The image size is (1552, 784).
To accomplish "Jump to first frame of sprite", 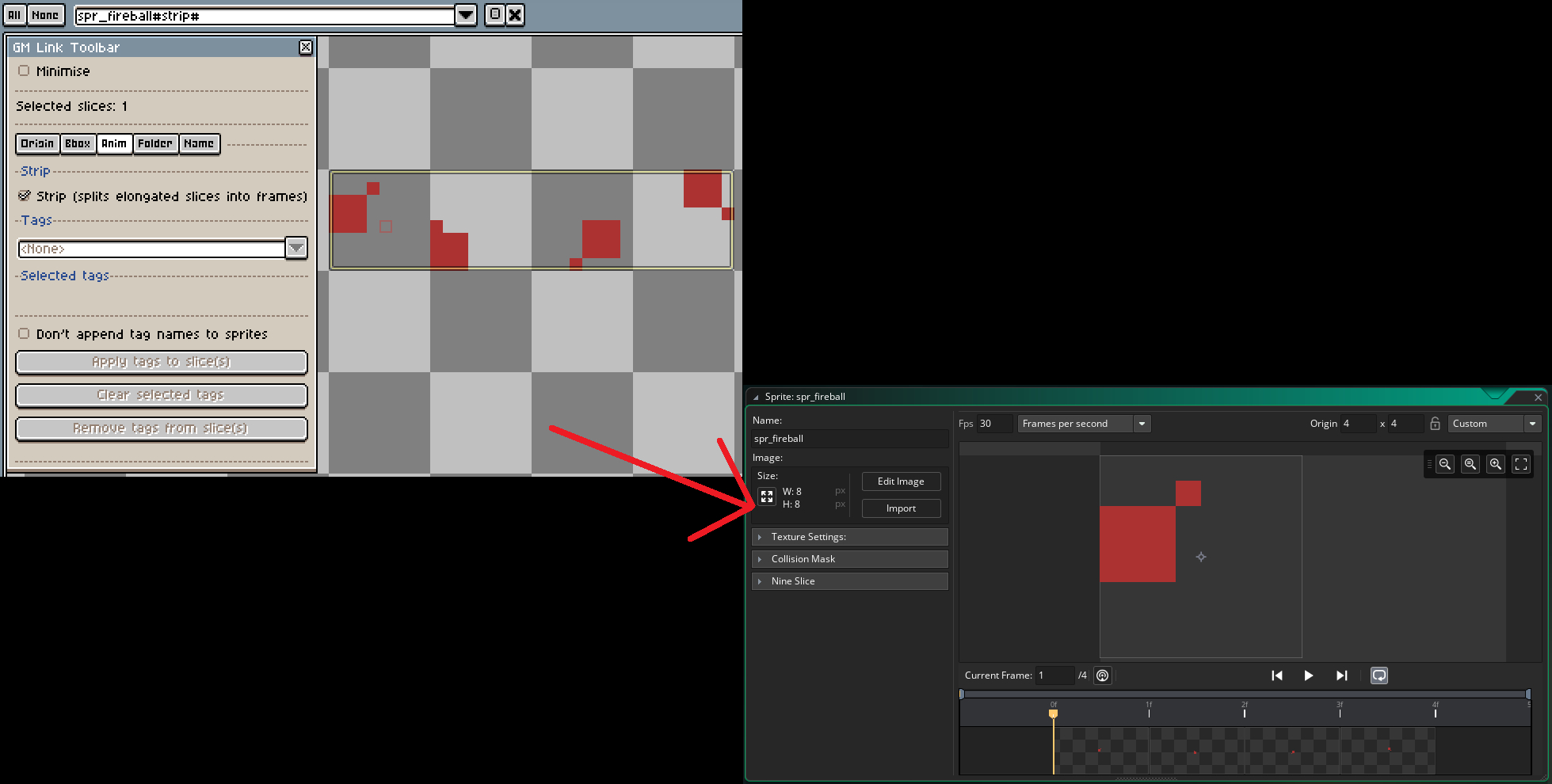I will click(1276, 676).
